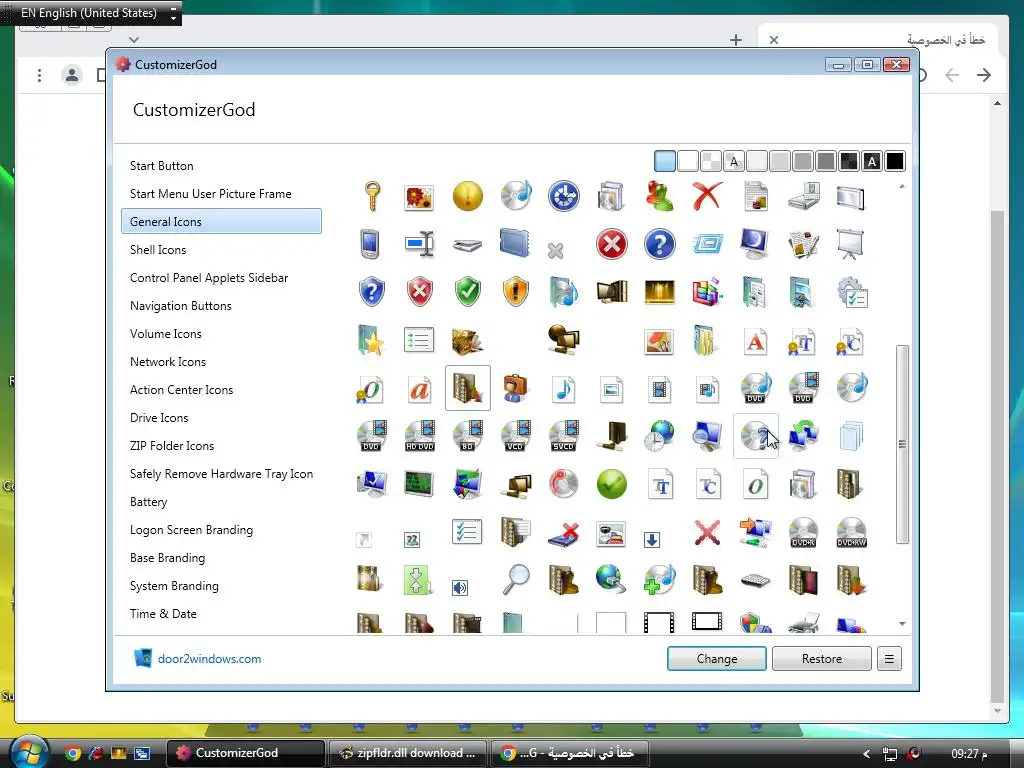
Task: Click the icon list scroll down arrow
Action: coord(902,624)
